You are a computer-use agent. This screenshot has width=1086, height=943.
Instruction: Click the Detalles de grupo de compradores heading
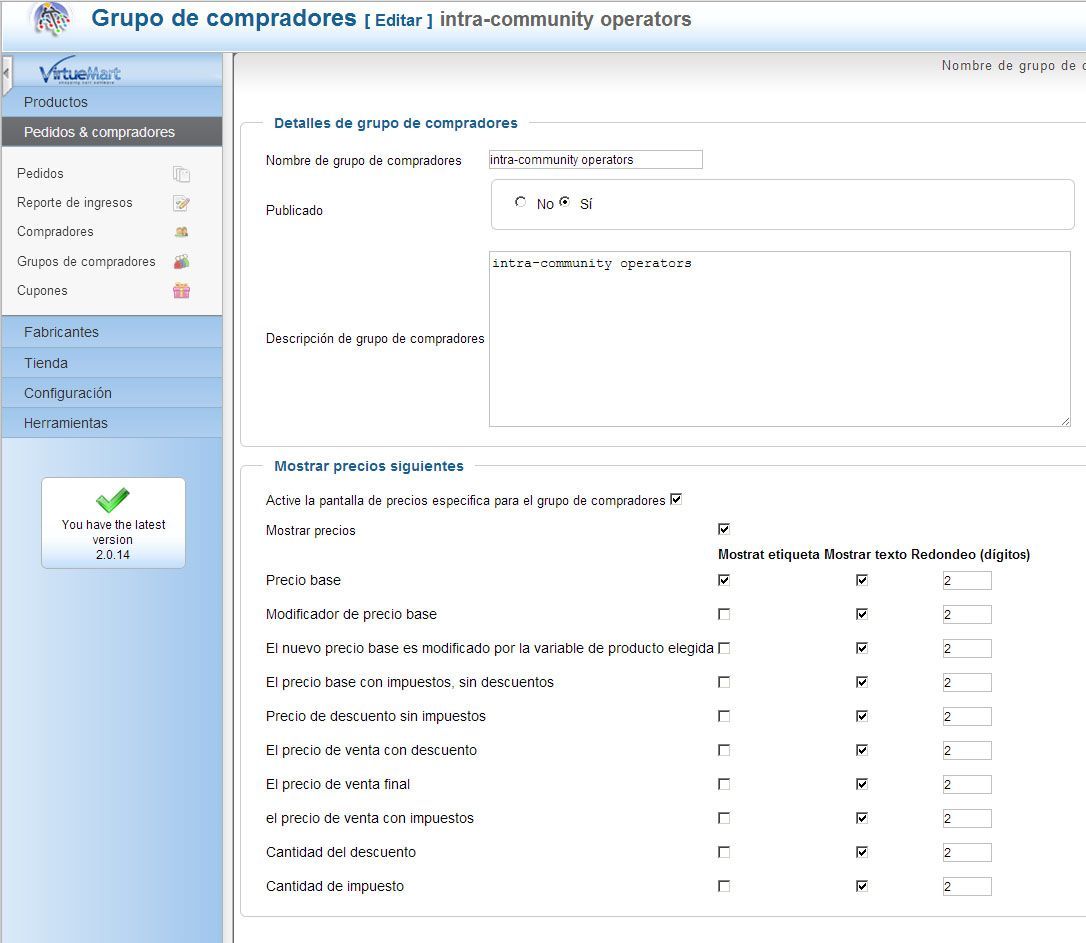pyautogui.click(x=395, y=123)
